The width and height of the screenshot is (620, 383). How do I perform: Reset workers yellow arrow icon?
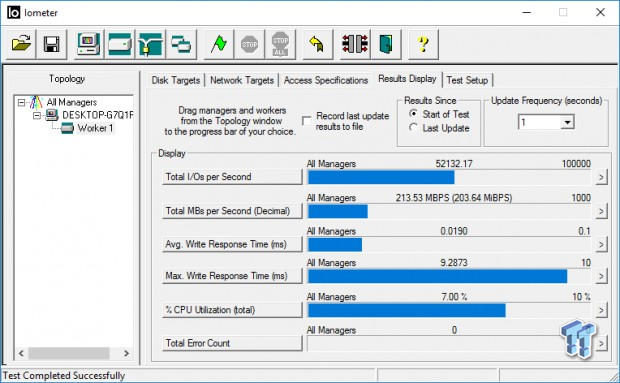(x=317, y=44)
